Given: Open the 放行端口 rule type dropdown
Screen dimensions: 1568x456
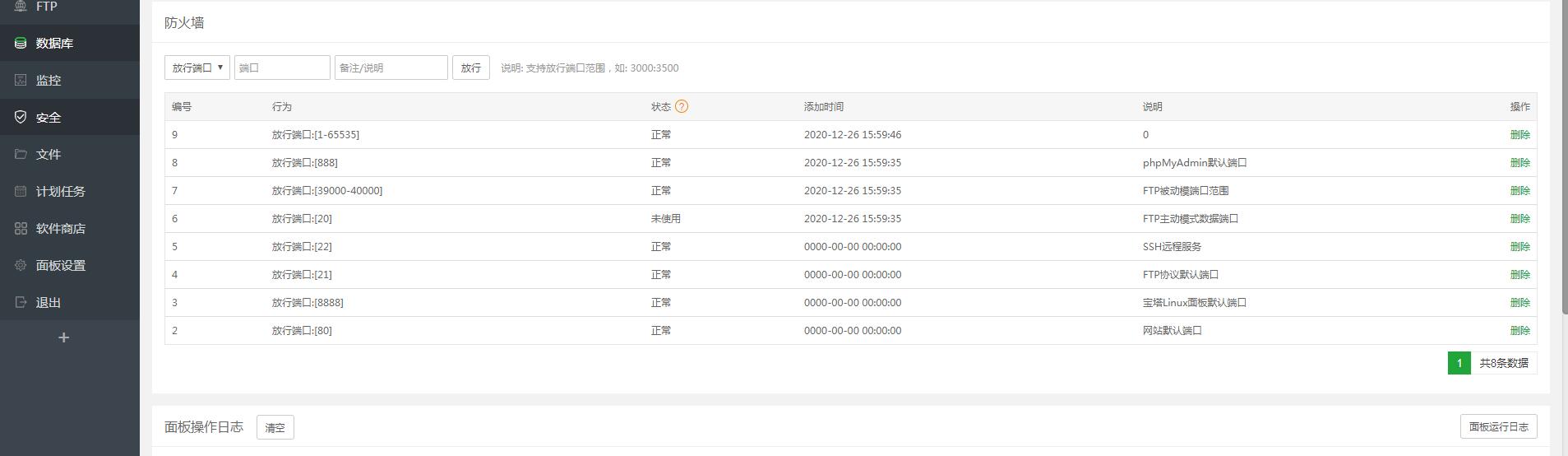Looking at the screenshot, I should point(197,67).
